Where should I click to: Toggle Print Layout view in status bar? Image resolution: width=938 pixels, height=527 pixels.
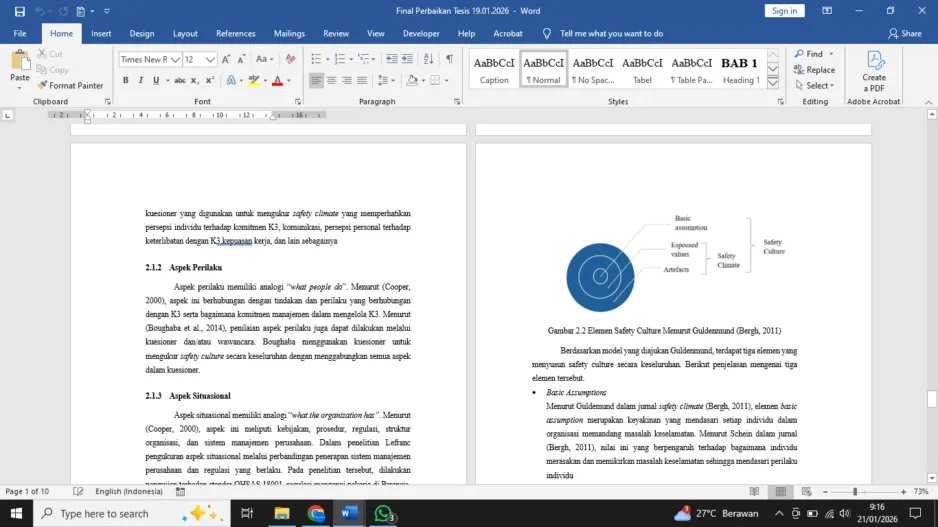[x=781, y=492]
